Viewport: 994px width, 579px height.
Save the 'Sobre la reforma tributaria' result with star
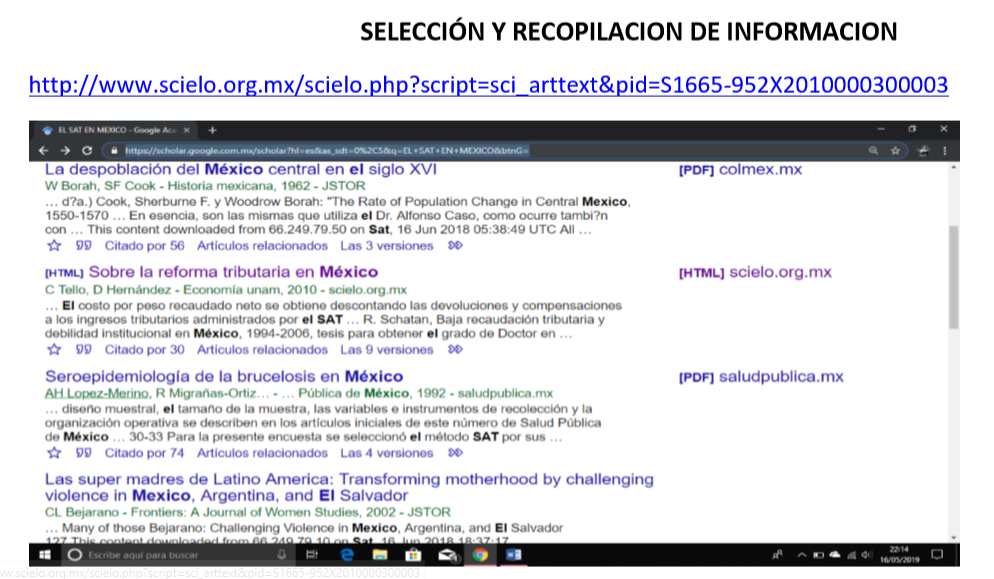click(x=54, y=350)
